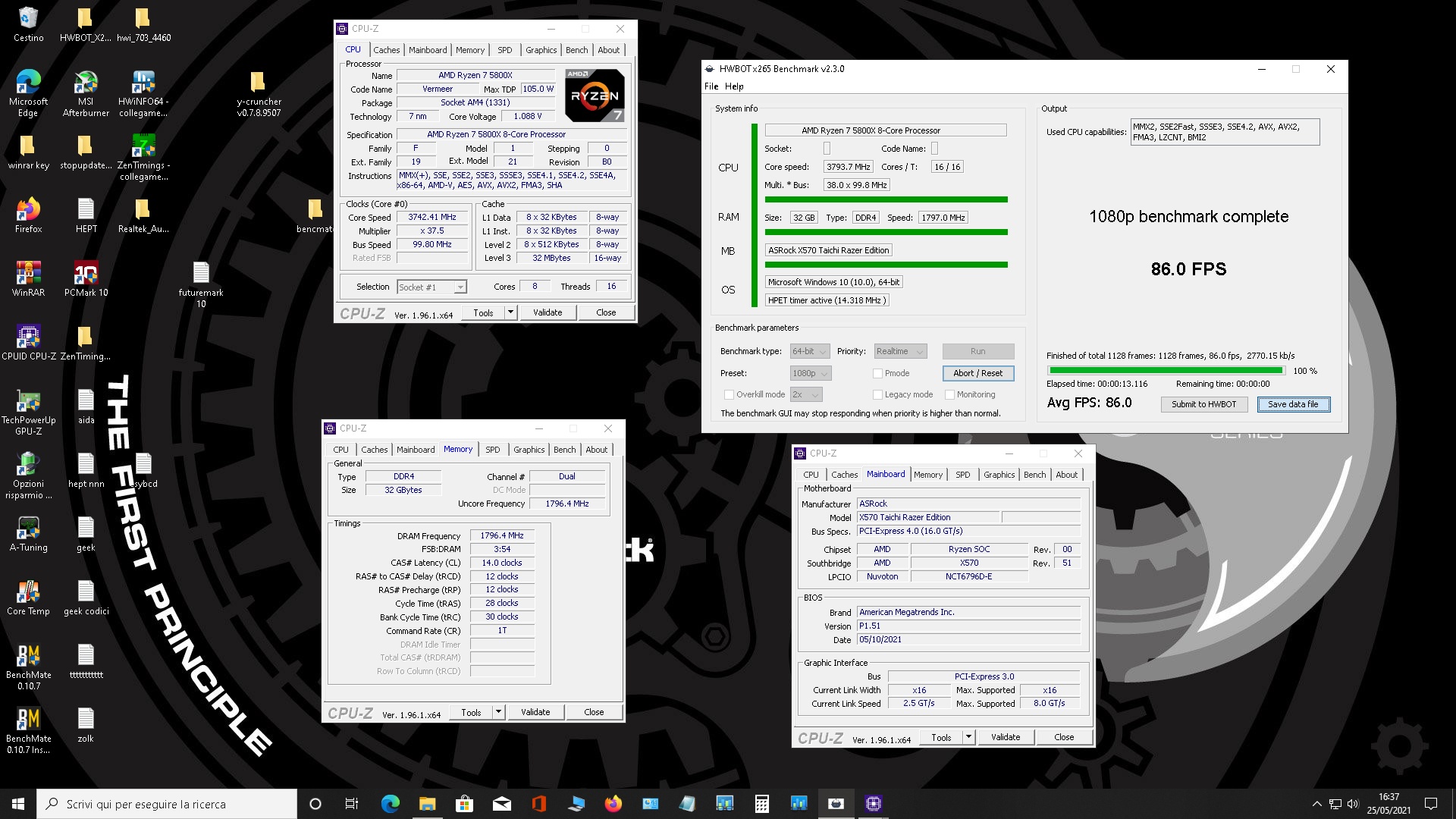Open Calculator from taskbar
The height and width of the screenshot is (819, 1456).
click(762, 804)
